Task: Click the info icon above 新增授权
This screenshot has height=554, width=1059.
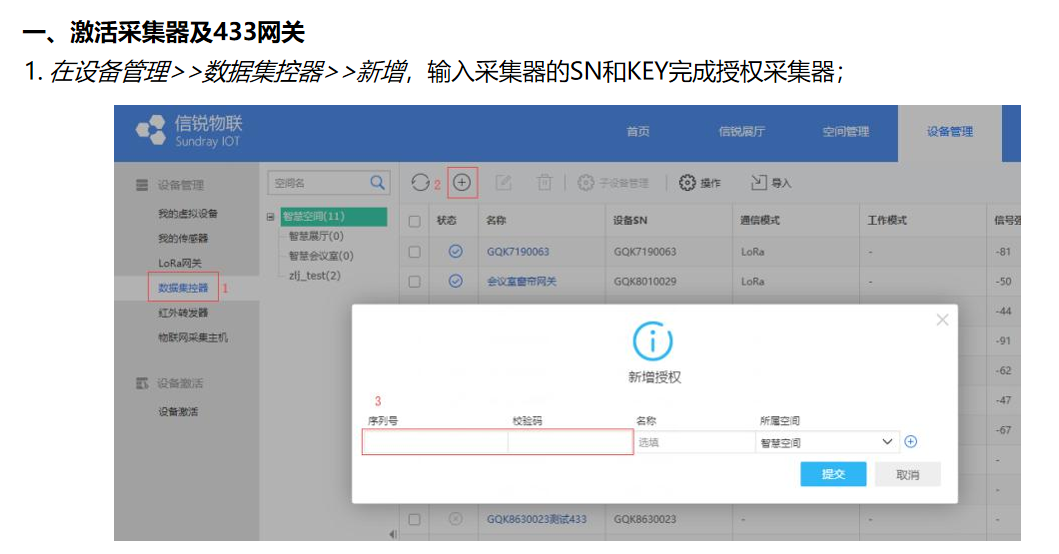Action: pyautogui.click(x=652, y=341)
